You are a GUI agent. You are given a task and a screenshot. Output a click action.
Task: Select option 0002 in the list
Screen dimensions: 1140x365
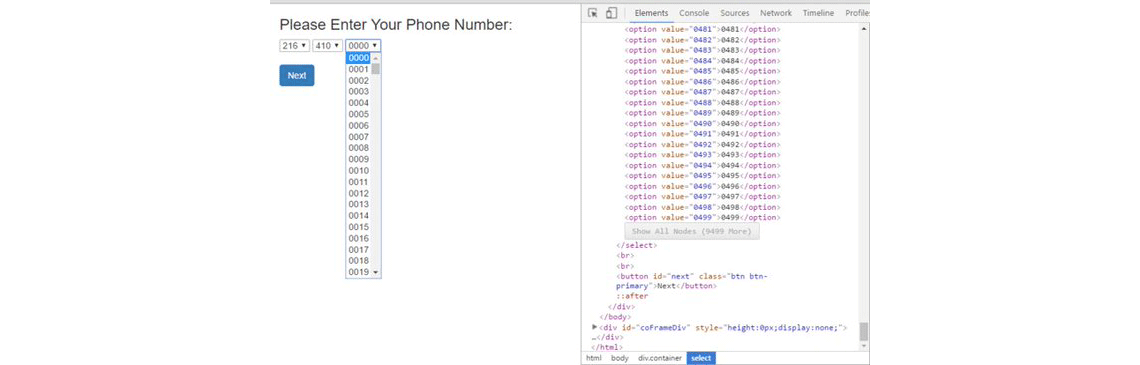[x=358, y=81]
